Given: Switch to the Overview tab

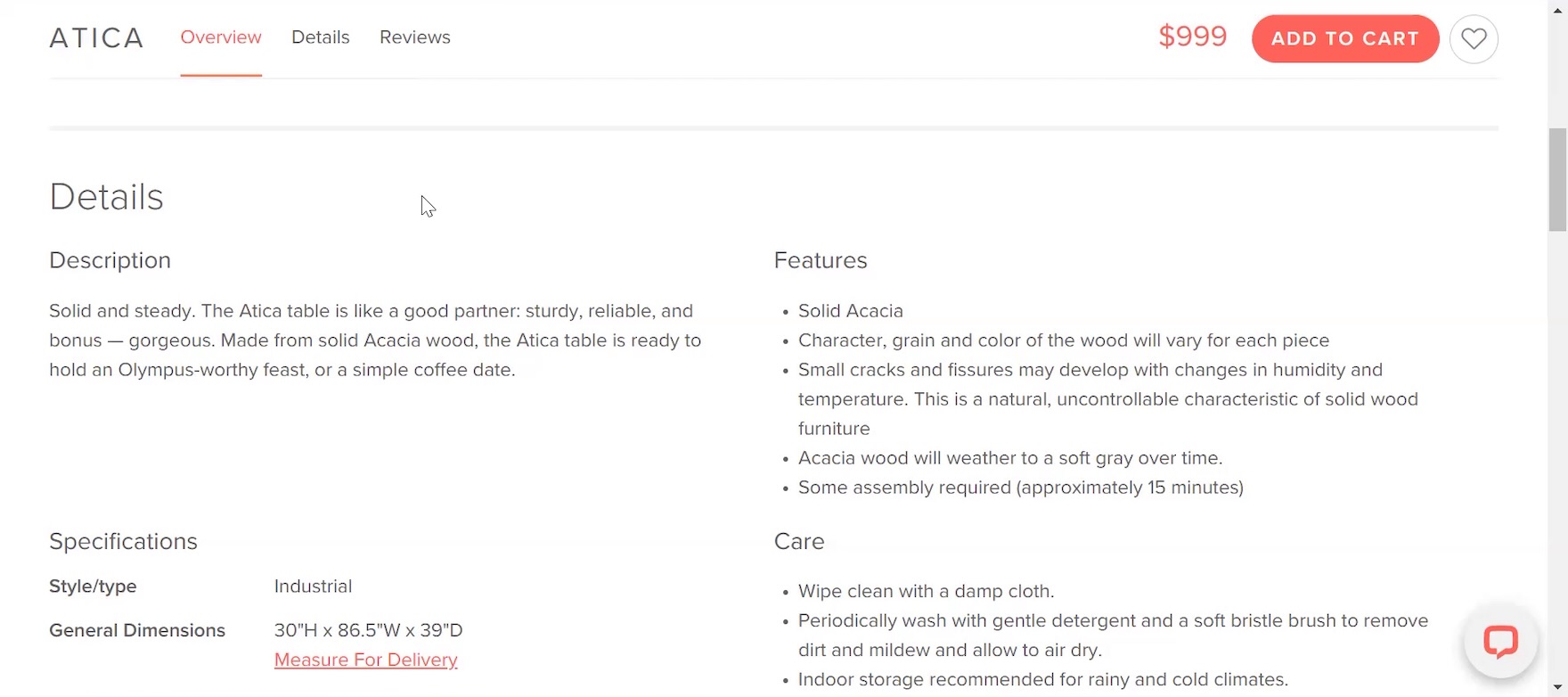Looking at the screenshot, I should 221,37.
